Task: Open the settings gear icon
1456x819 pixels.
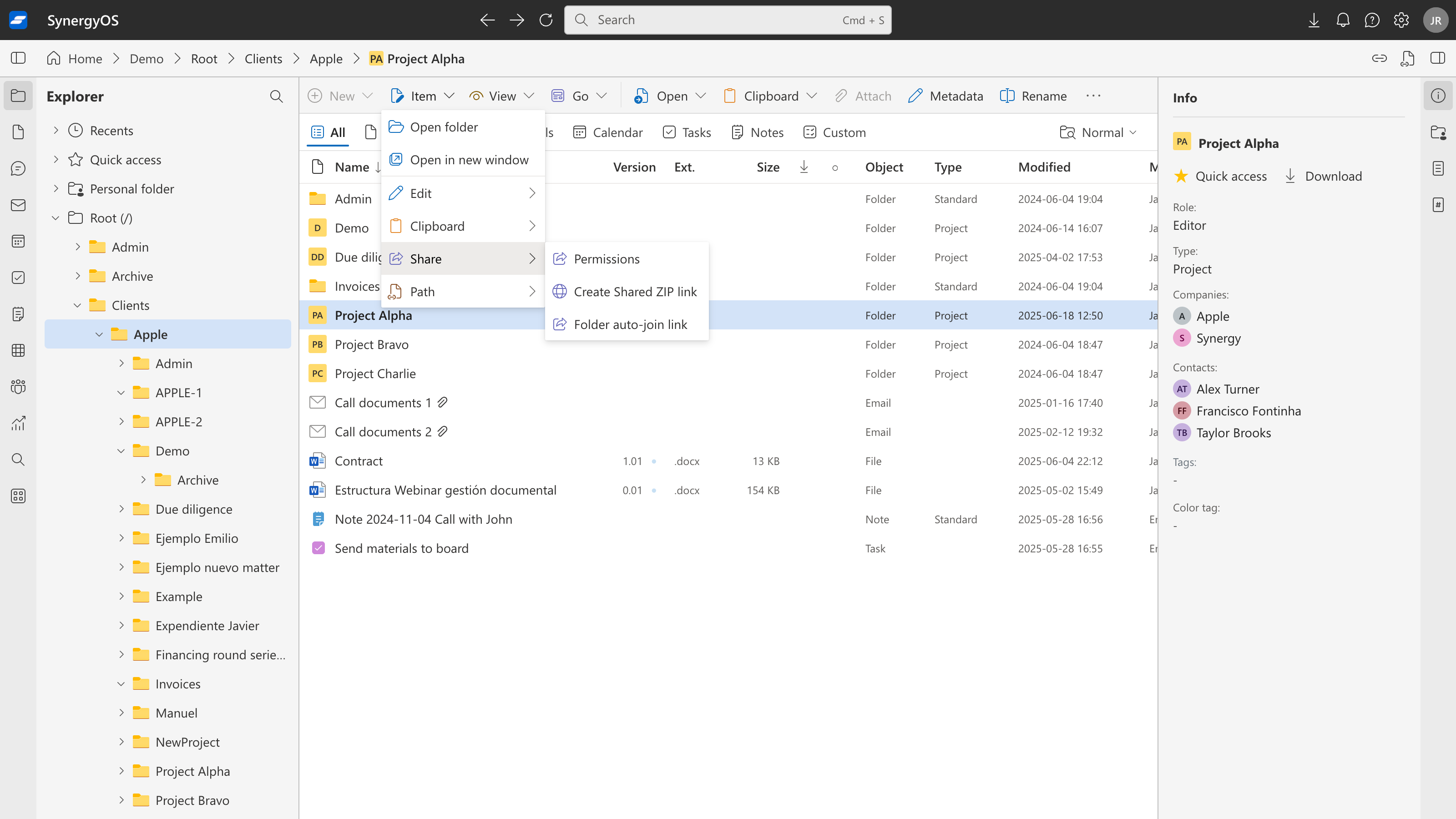Action: coord(1400,20)
